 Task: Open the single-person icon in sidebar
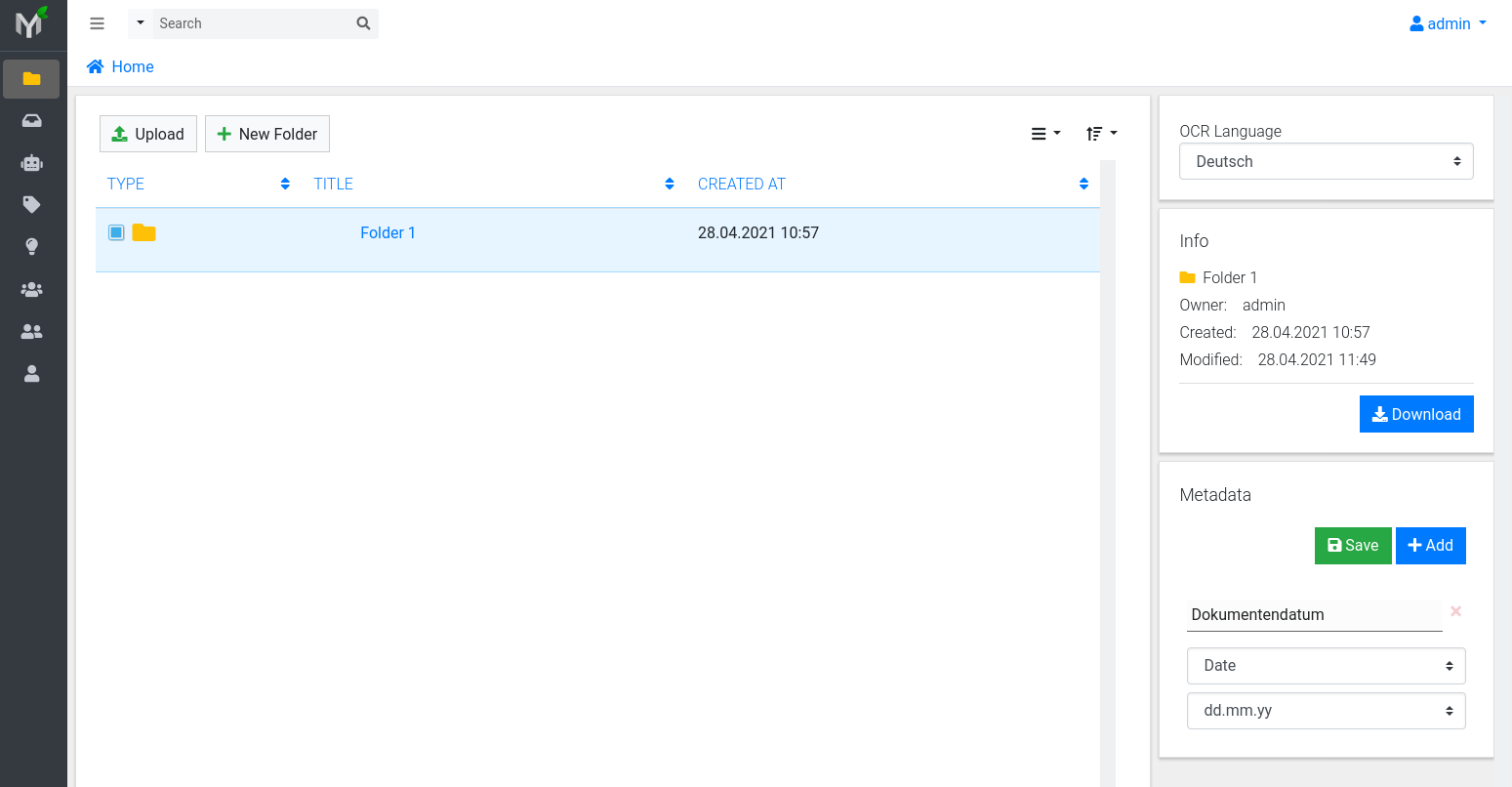click(31, 374)
